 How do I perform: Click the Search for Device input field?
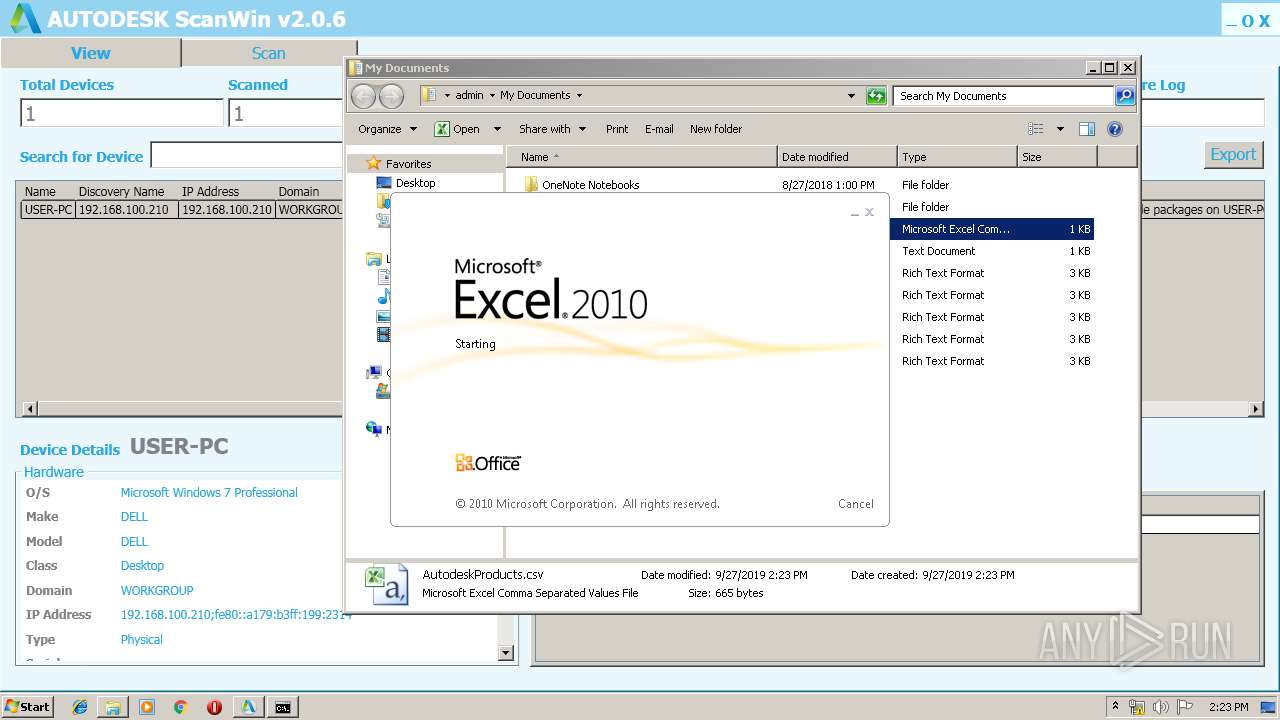[246, 155]
